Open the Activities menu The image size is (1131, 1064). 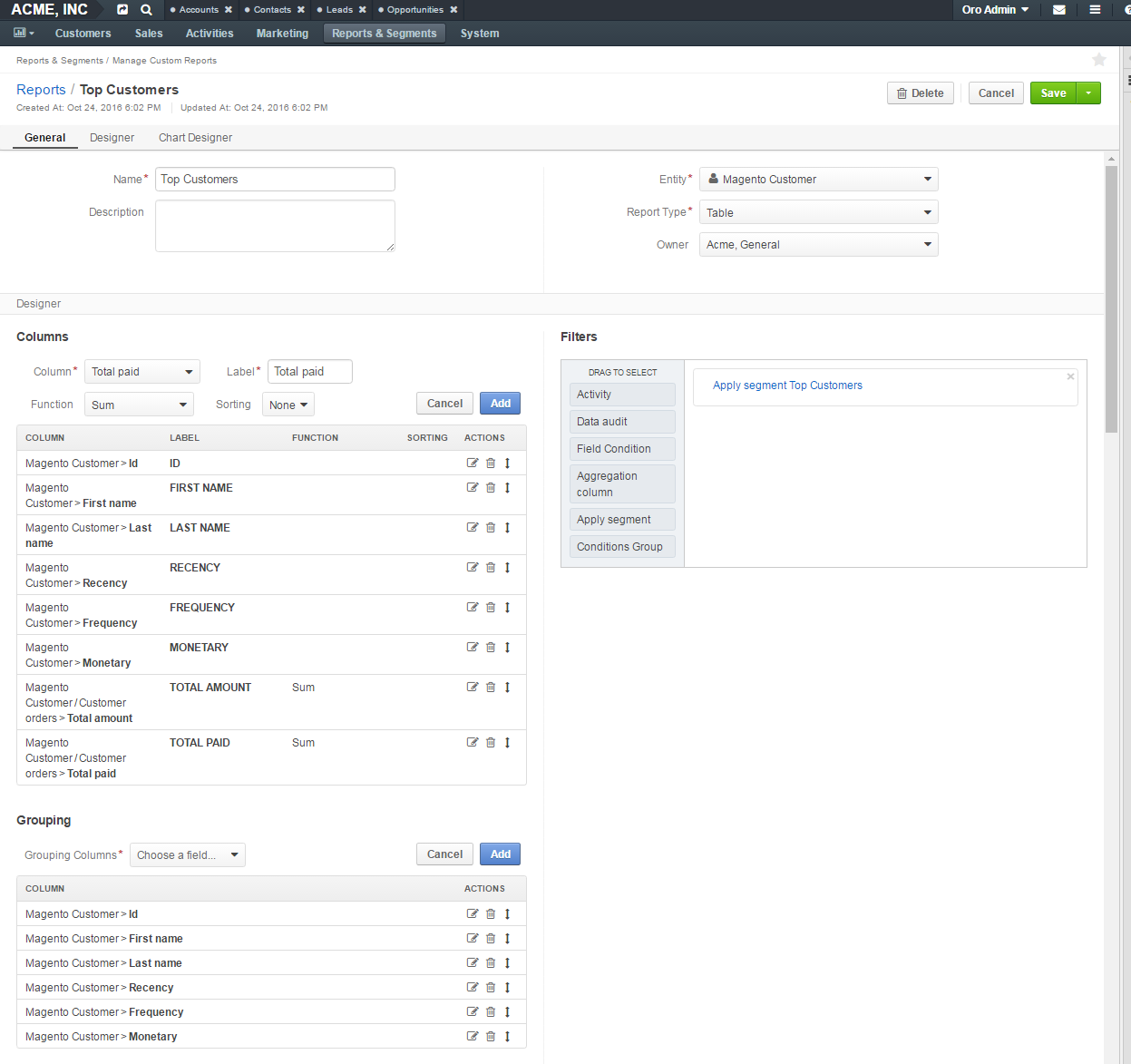pyautogui.click(x=210, y=34)
